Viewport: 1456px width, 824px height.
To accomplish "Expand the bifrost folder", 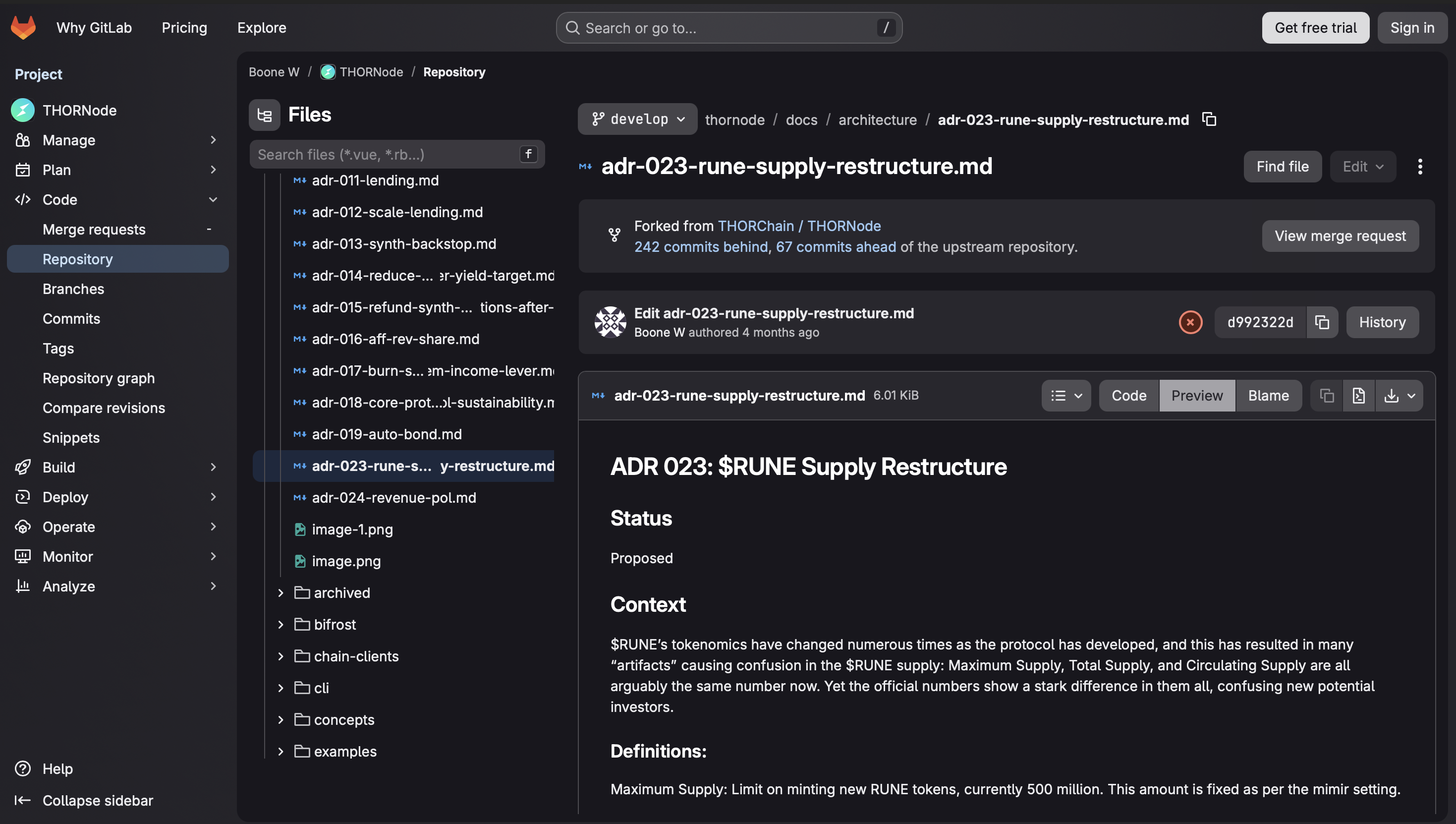I will [280, 625].
